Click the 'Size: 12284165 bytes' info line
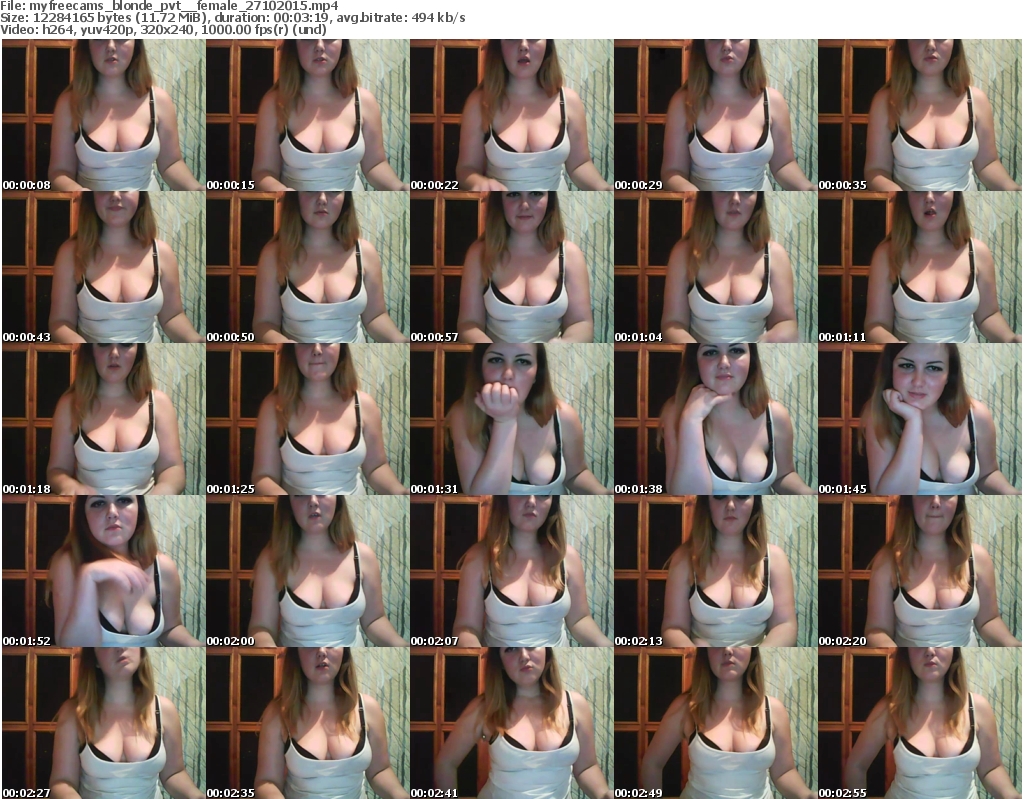 click(x=232, y=18)
